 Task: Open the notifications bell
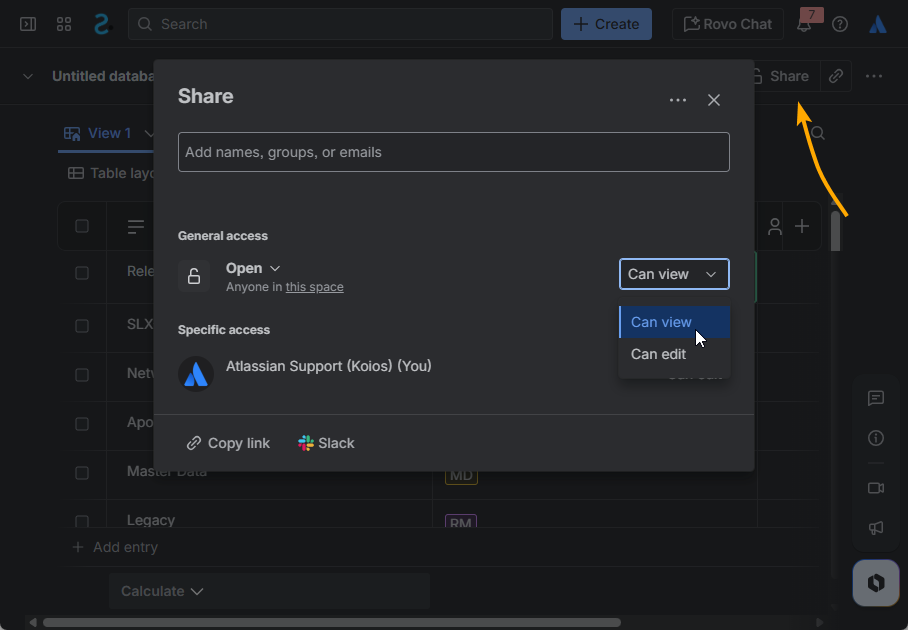coord(804,24)
